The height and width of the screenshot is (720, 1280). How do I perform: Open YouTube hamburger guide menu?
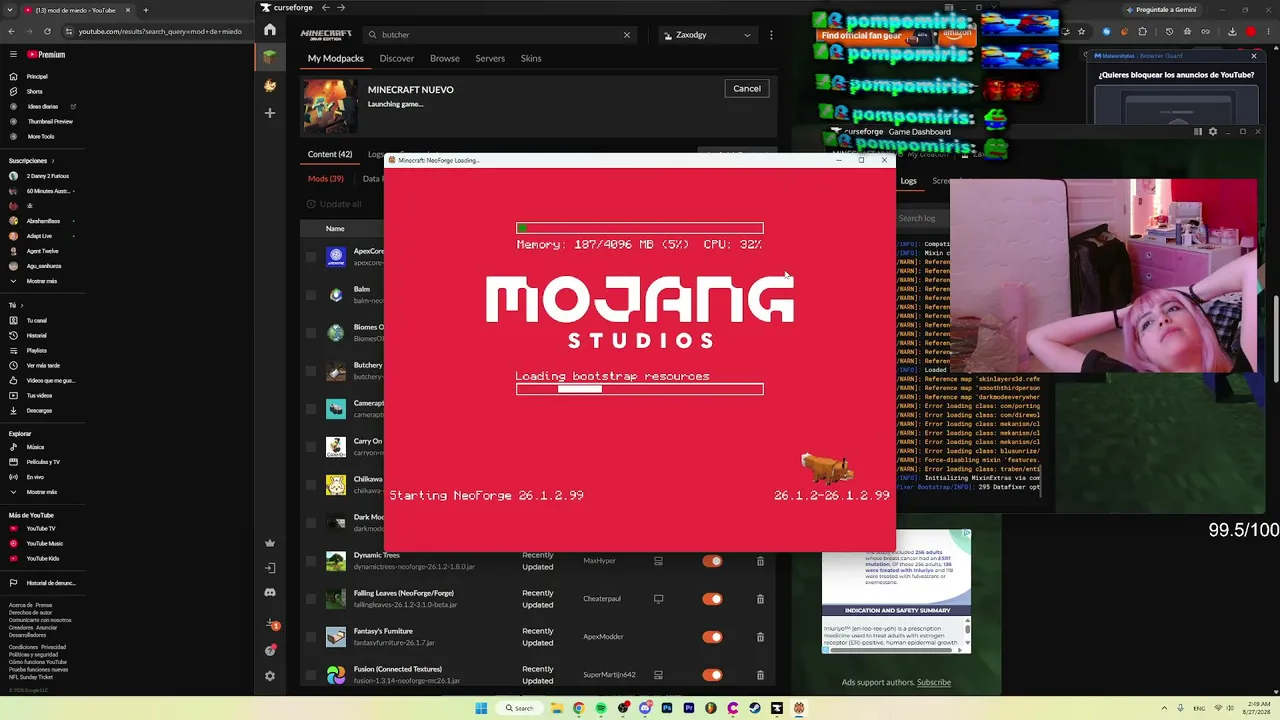(13, 55)
